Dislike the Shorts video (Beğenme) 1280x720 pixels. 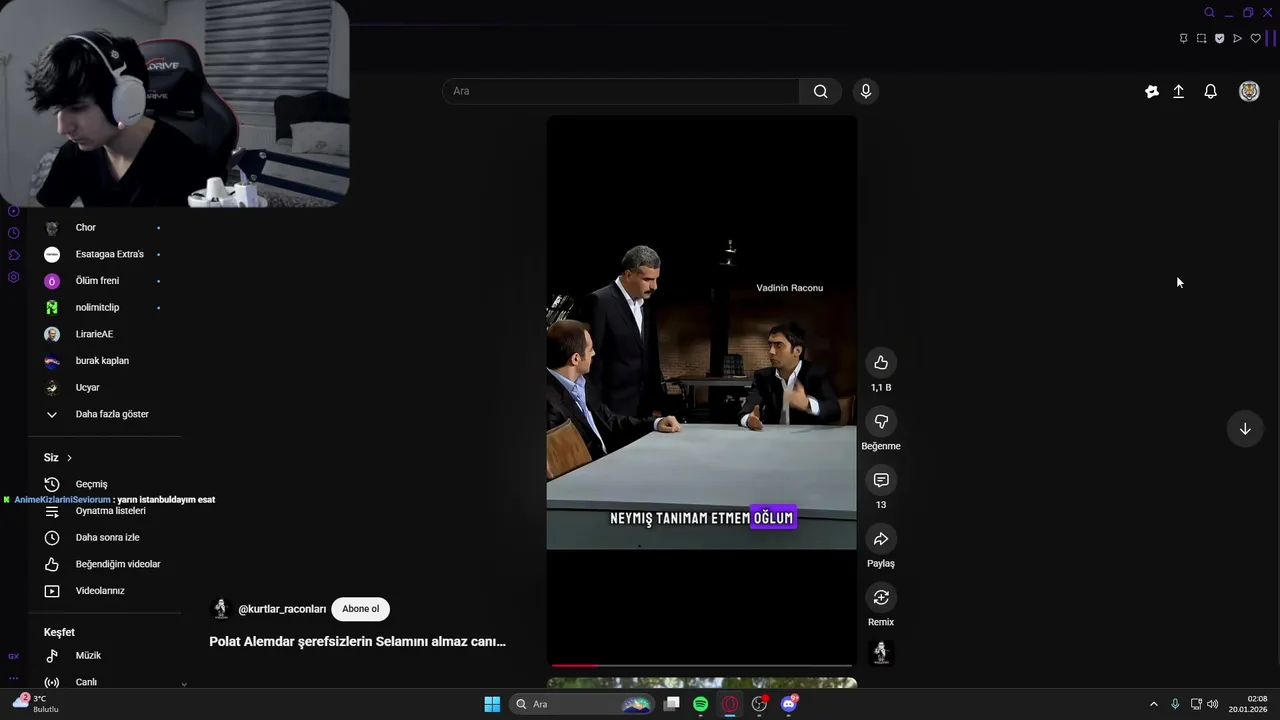tap(881, 422)
